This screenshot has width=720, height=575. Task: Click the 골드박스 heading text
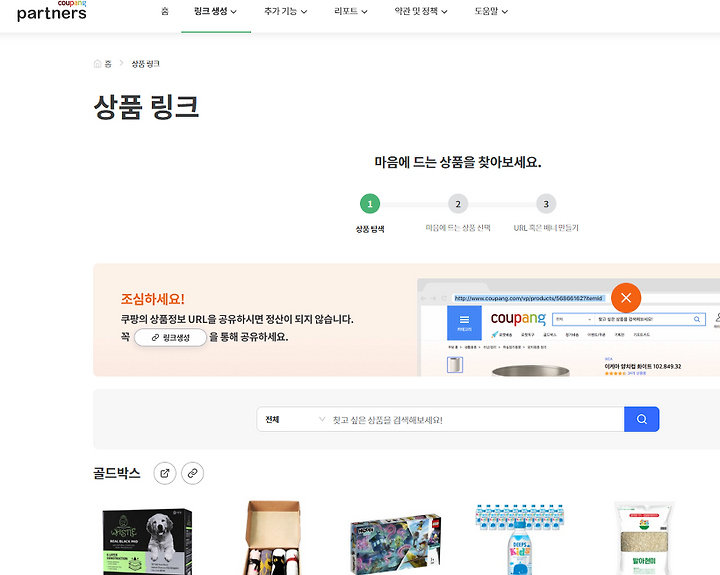pyautogui.click(x=117, y=473)
